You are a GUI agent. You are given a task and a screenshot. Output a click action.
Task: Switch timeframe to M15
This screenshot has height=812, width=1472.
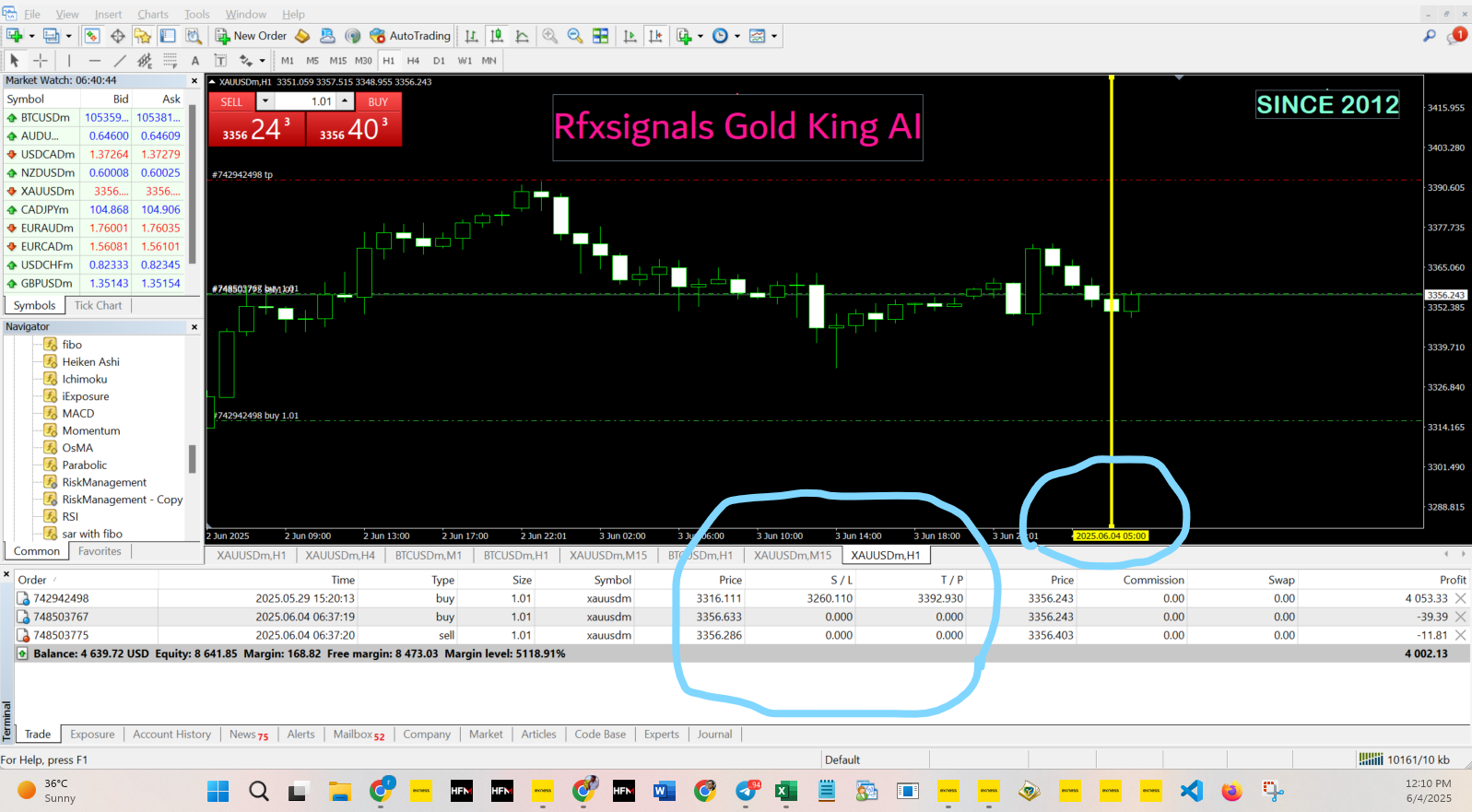click(338, 61)
